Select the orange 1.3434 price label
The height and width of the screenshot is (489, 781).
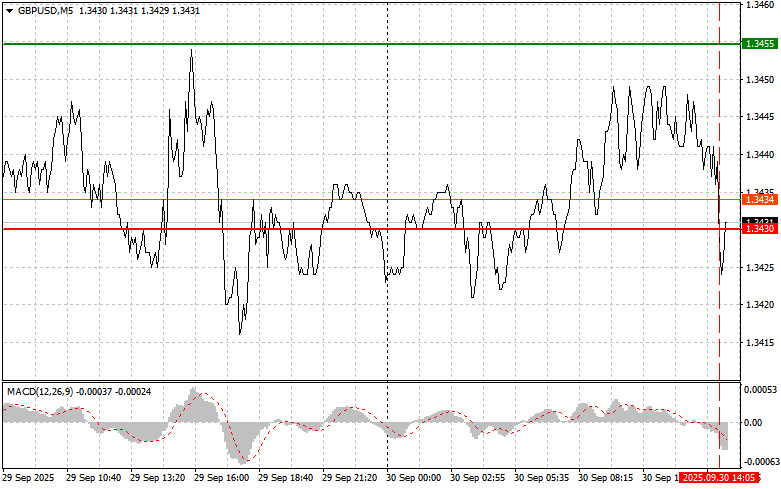click(x=759, y=200)
